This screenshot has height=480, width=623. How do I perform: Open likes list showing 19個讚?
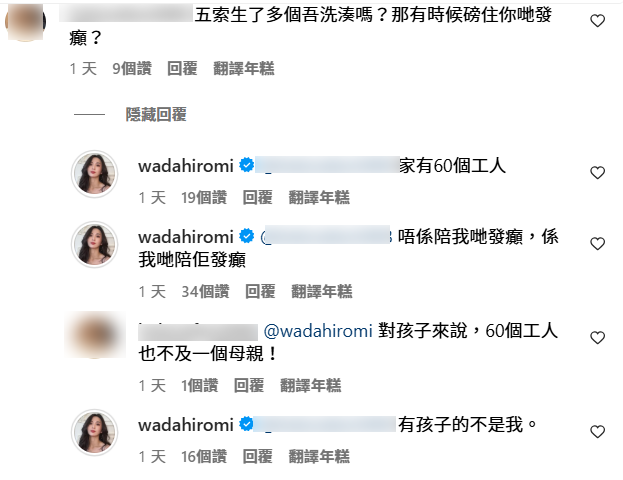tap(204, 197)
